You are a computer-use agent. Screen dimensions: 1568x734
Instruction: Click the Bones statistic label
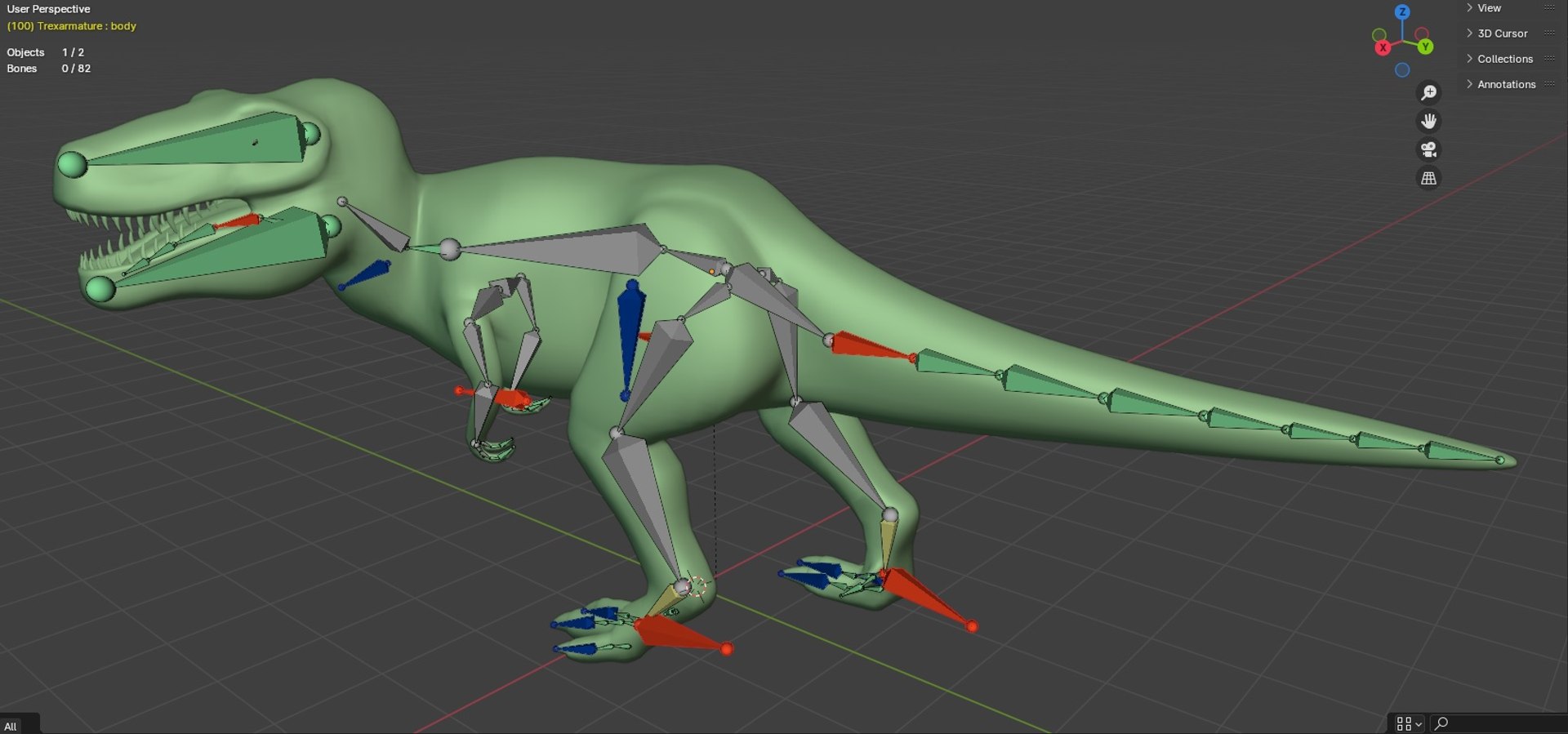(x=22, y=69)
